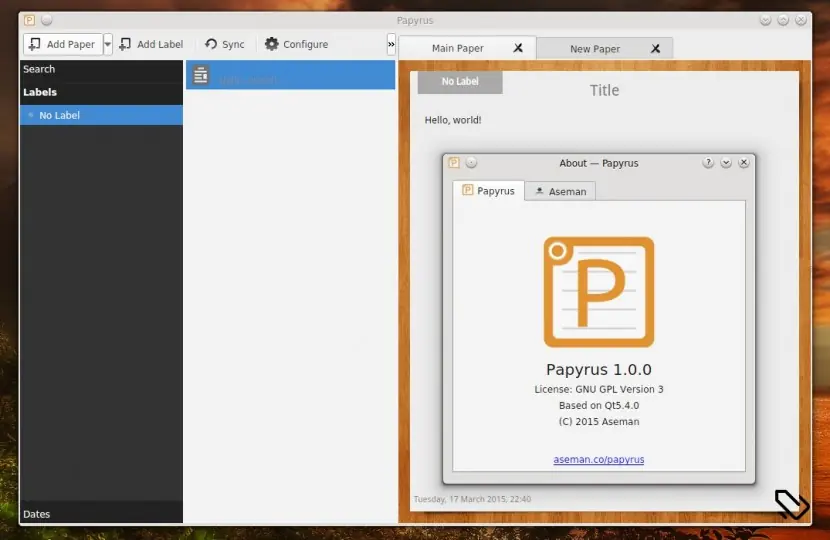Click the About dialog pin button

pos(471,163)
